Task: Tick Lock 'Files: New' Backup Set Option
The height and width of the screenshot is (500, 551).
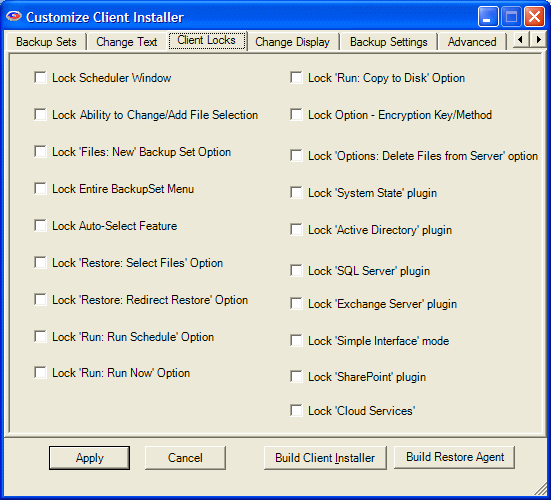Action: click(40, 152)
